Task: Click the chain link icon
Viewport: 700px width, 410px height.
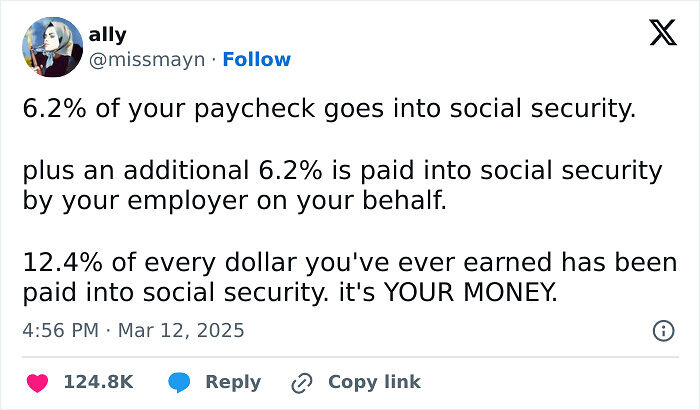Action: 302,383
